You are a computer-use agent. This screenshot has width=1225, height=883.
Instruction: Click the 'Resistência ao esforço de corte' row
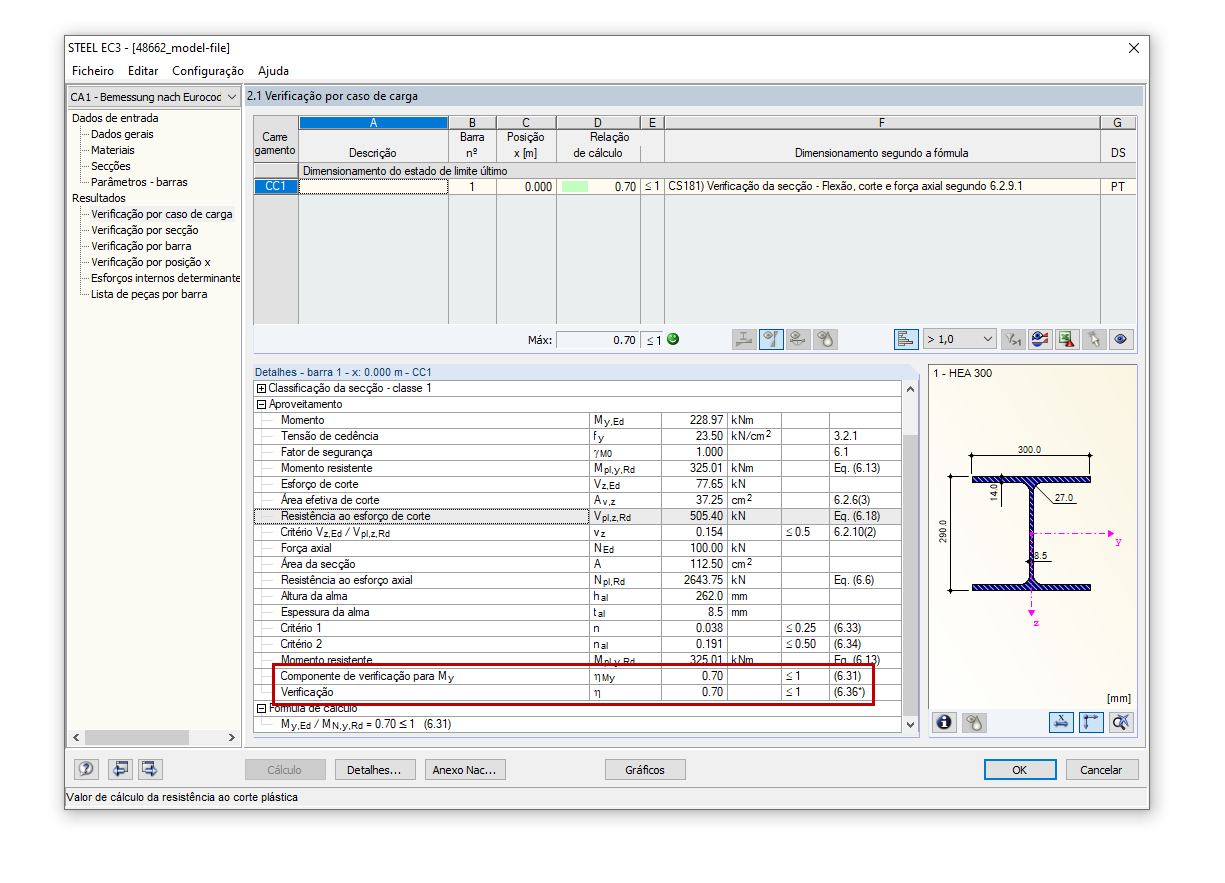(578, 516)
